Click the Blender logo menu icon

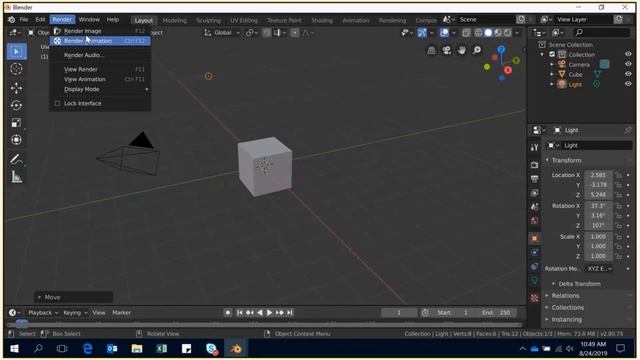pyautogui.click(x=11, y=20)
